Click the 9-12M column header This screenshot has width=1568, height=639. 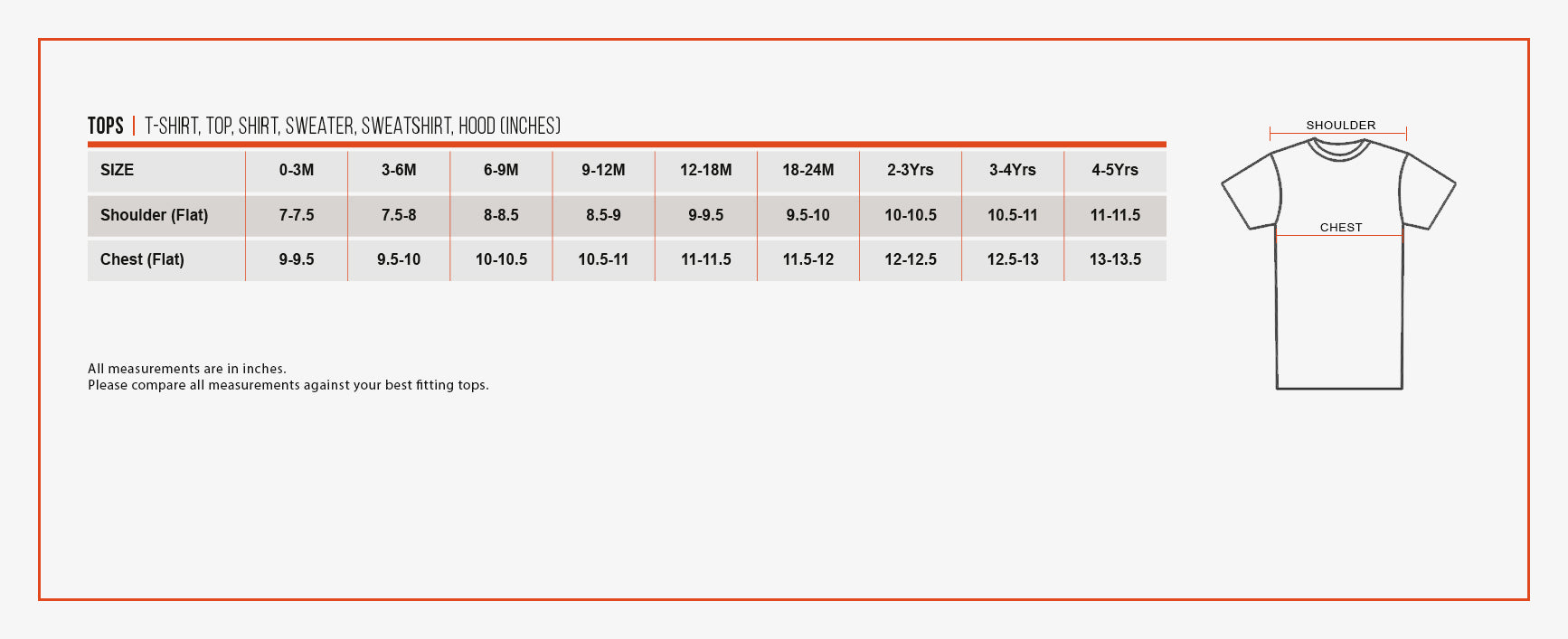603,170
